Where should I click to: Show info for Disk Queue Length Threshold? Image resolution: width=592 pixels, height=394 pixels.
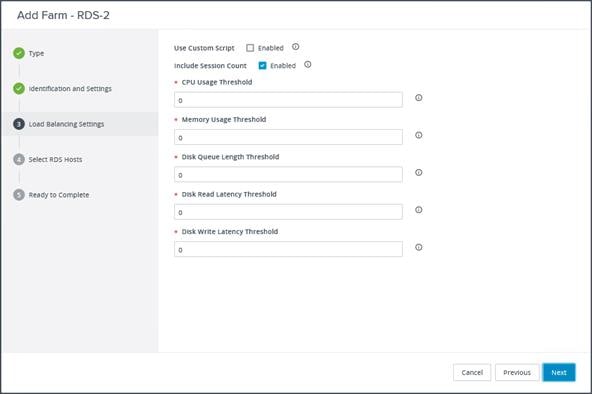point(419,172)
